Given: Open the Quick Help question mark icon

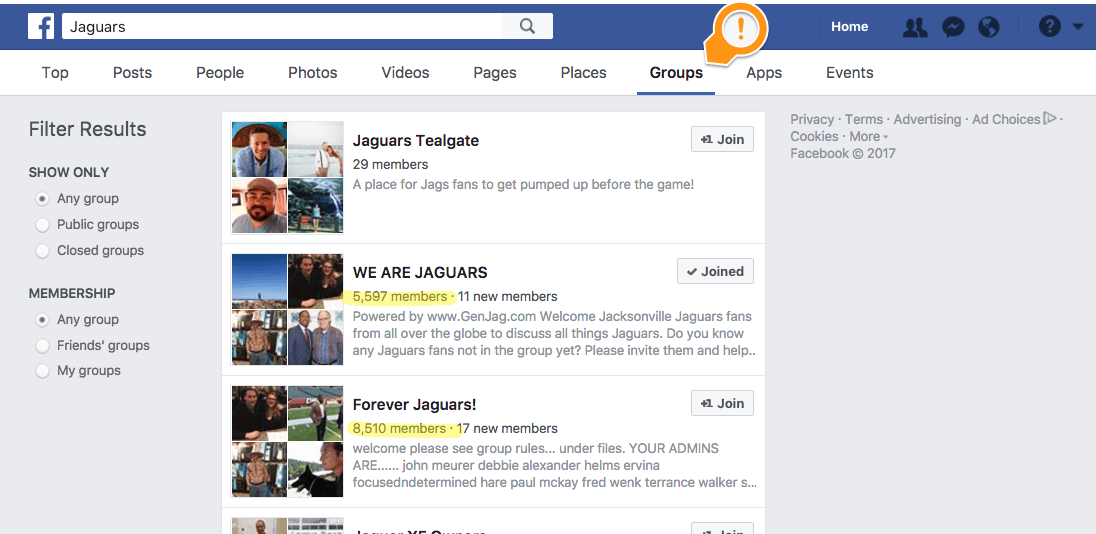Looking at the screenshot, I should click(1050, 27).
